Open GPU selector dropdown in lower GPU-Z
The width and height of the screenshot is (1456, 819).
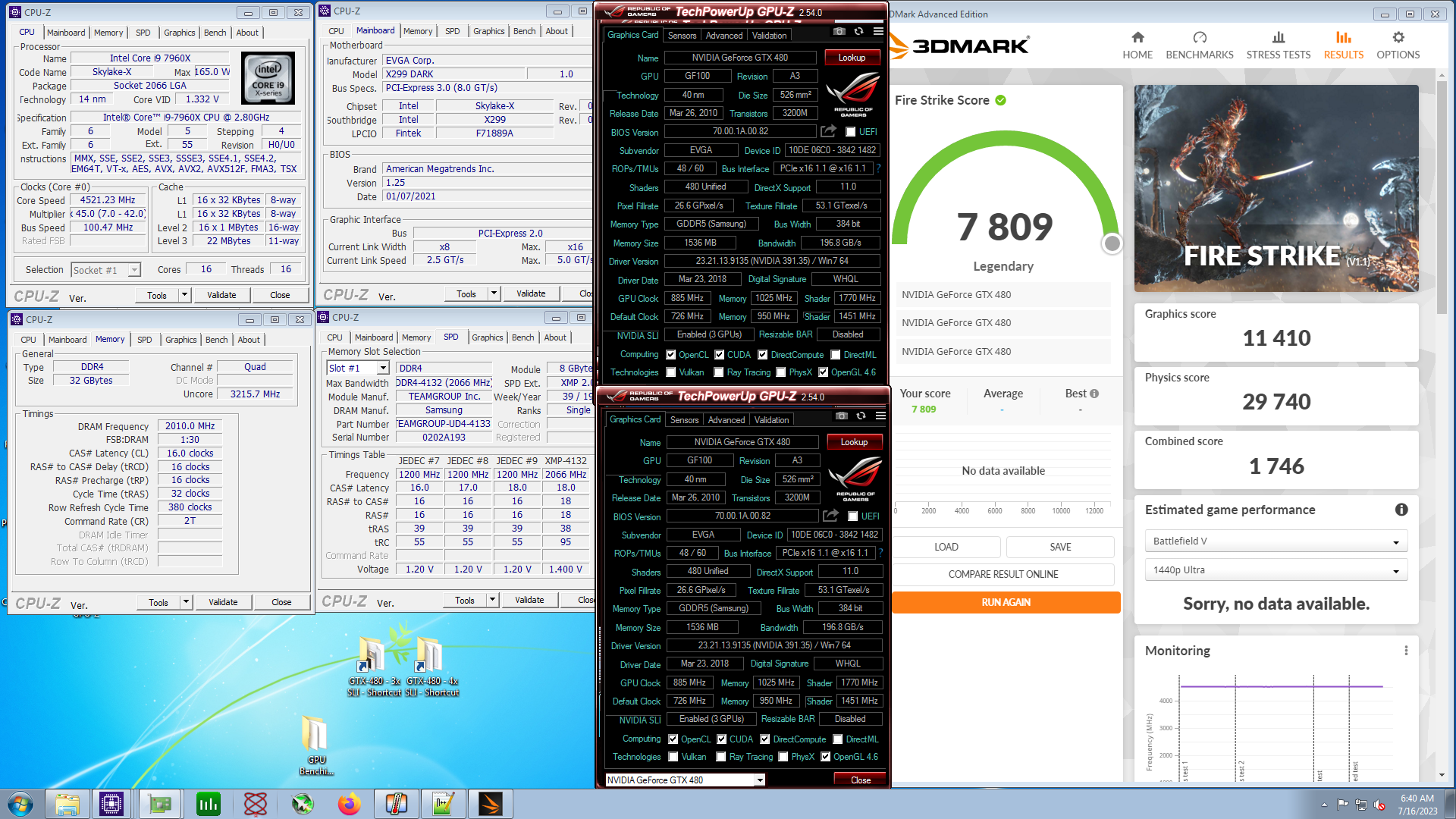(685, 780)
